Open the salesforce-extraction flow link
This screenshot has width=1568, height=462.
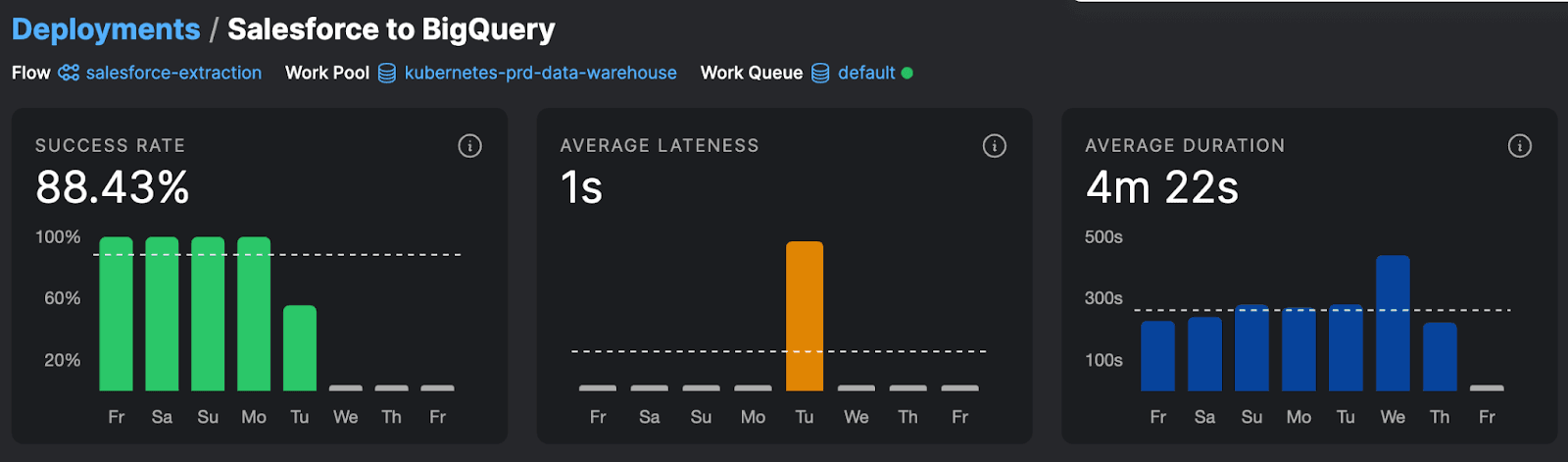coord(173,73)
